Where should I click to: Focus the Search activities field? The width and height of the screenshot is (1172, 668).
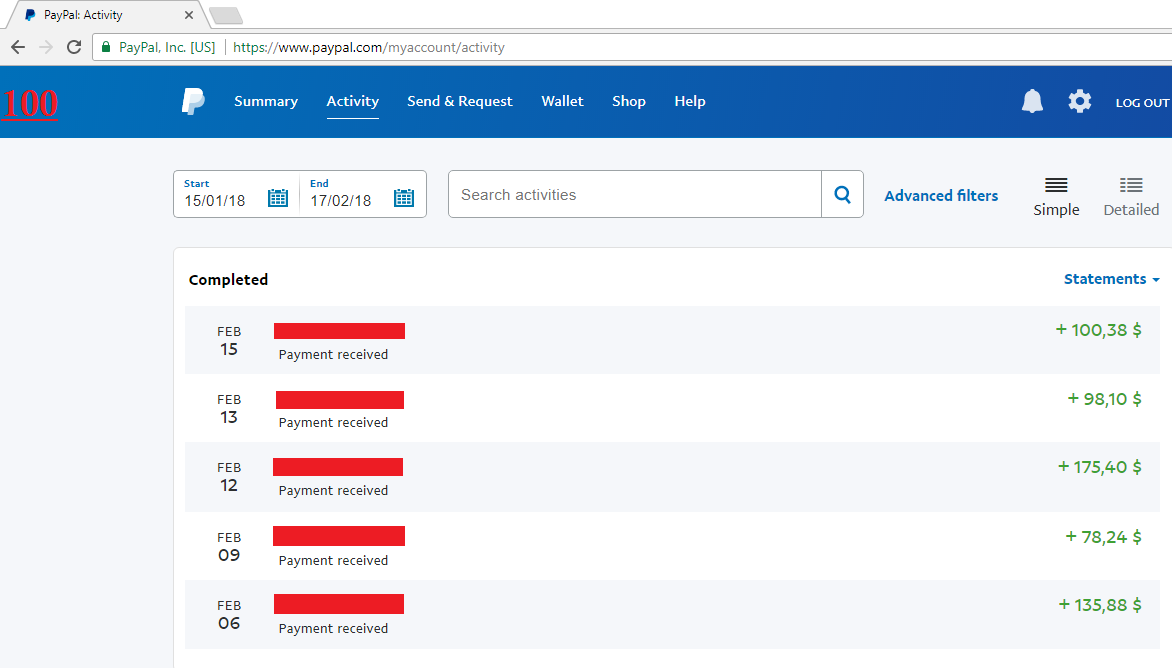(635, 194)
